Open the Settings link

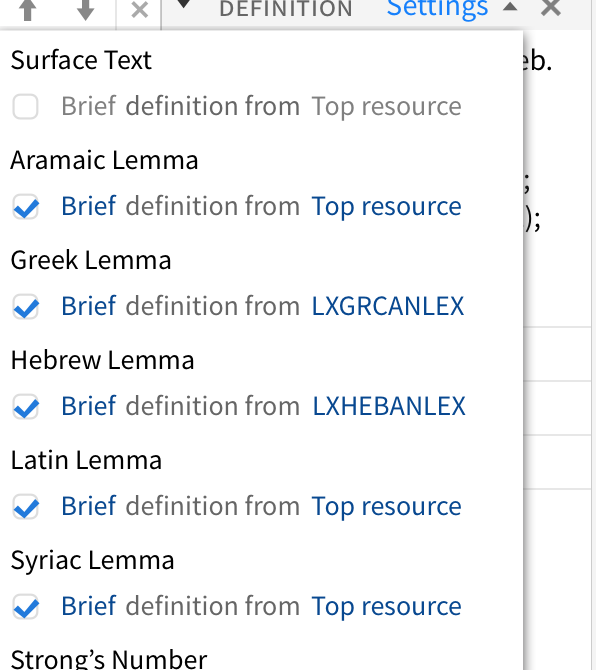[437, 8]
